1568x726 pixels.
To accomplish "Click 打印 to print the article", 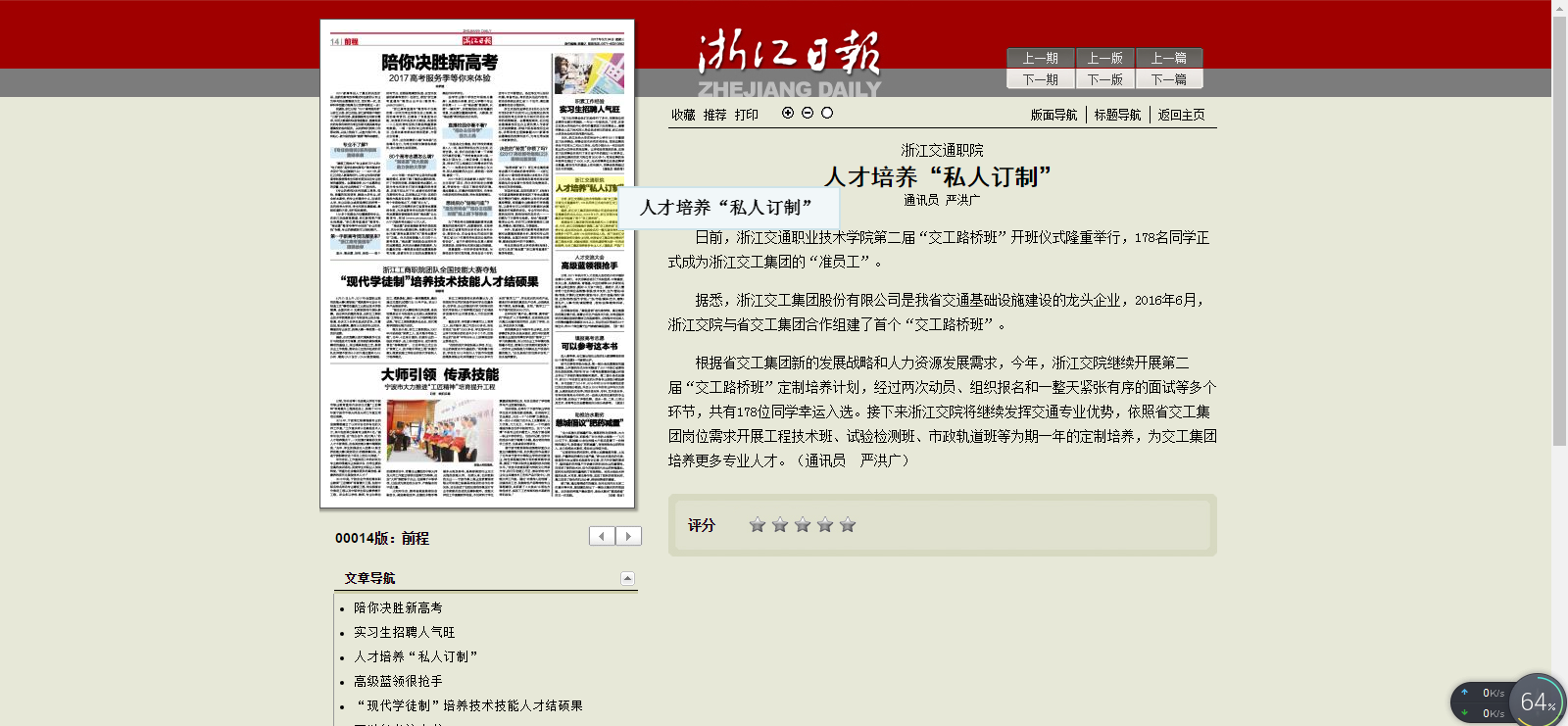I will coord(747,115).
